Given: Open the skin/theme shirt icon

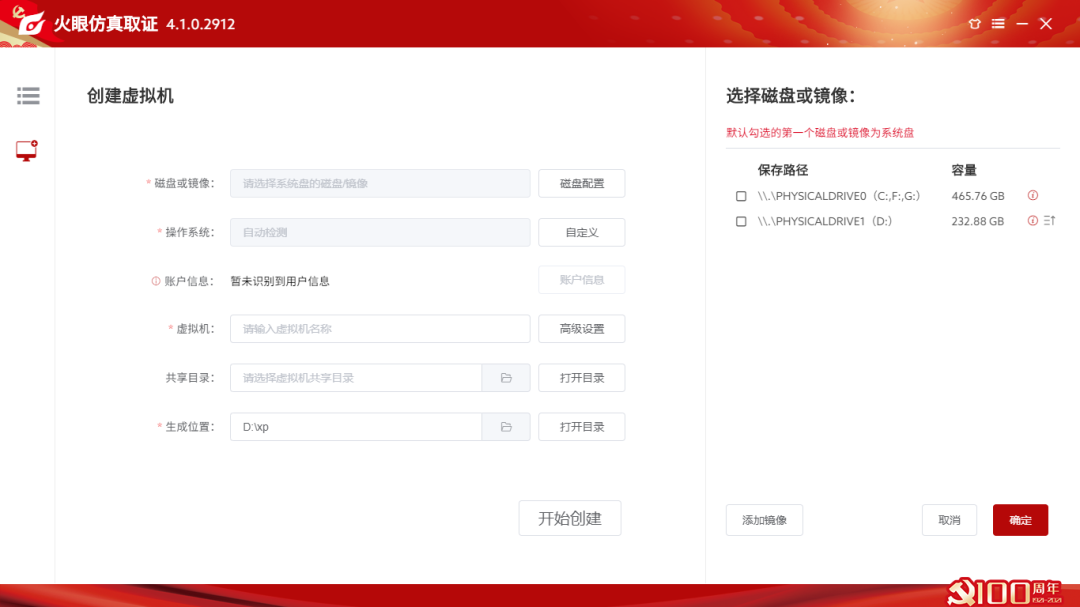Looking at the screenshot, I should (x=974, y=23).
